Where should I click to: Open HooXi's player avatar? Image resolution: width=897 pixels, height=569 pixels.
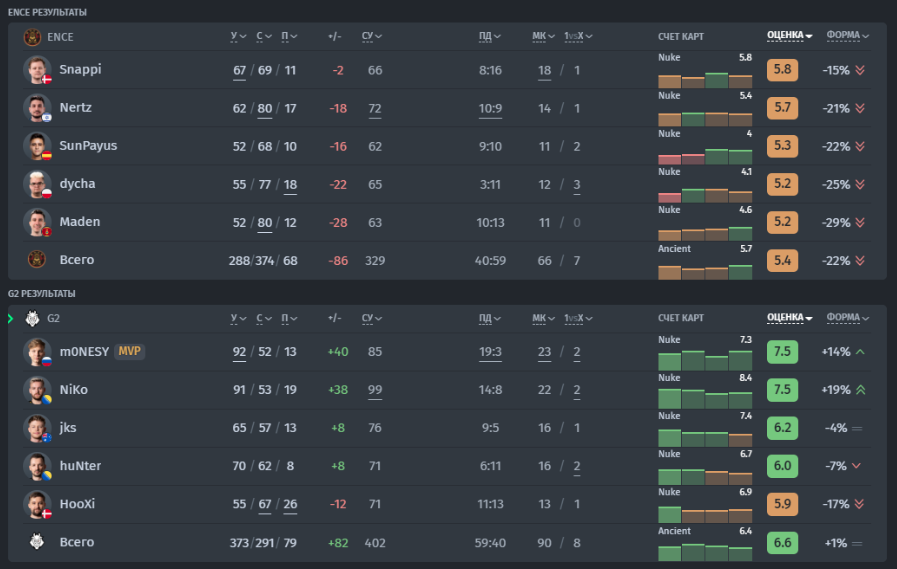(x=37, y=504)
